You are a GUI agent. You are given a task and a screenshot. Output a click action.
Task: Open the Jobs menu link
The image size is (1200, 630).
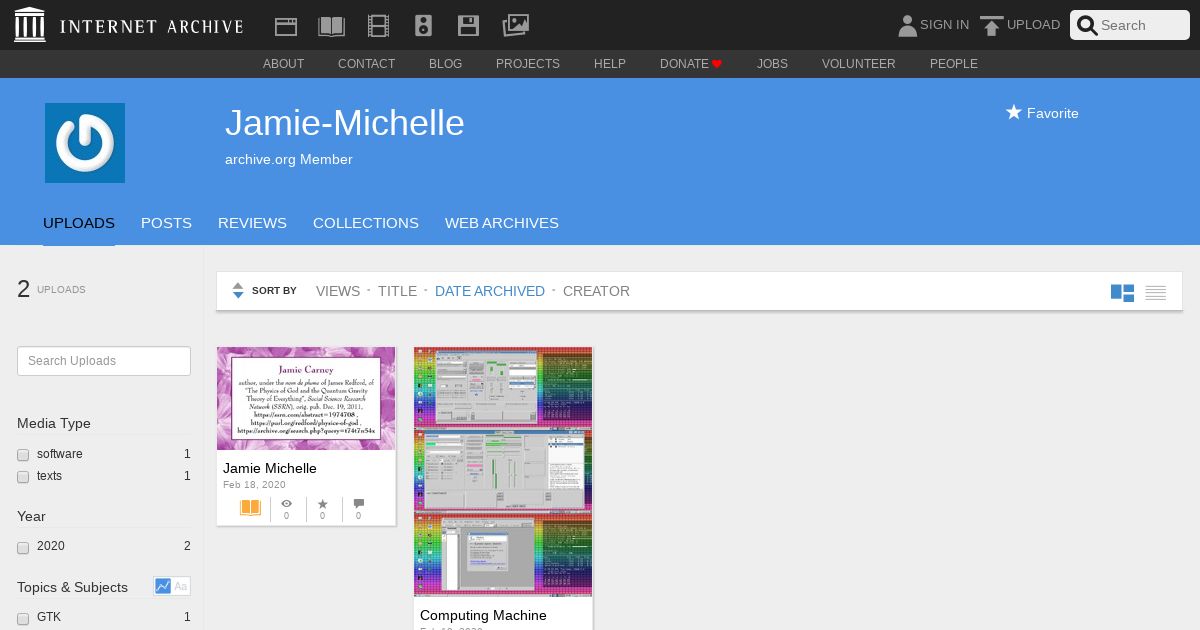click(772, 64)
